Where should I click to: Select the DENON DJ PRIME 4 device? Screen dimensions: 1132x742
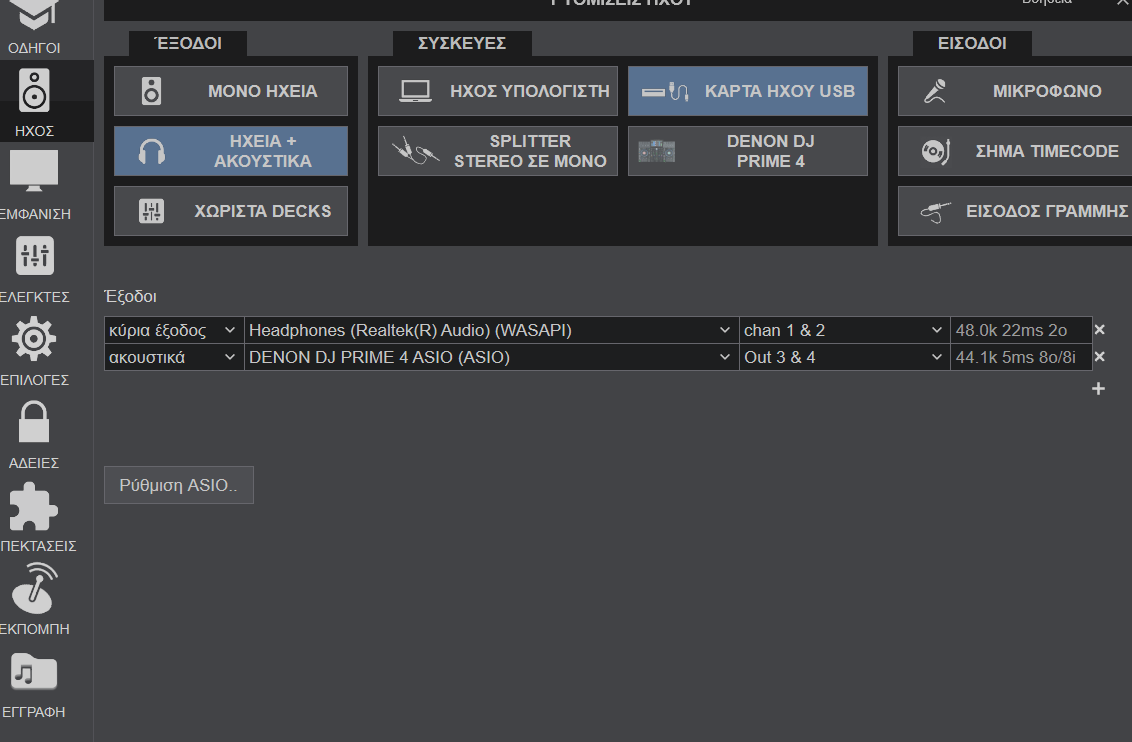(748, 151)
